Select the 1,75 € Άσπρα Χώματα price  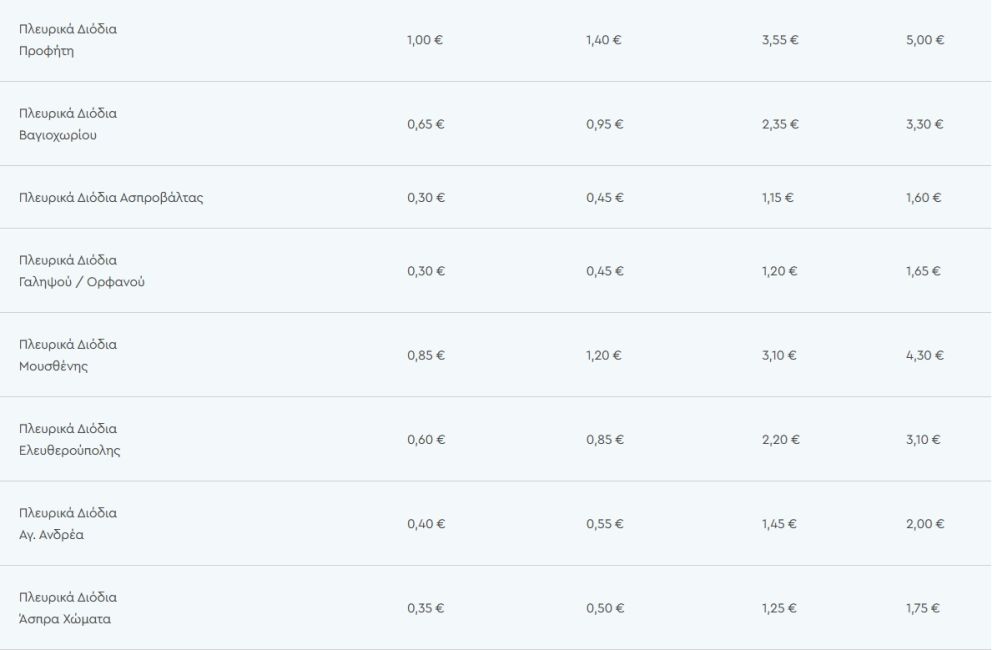coord(924,608)
